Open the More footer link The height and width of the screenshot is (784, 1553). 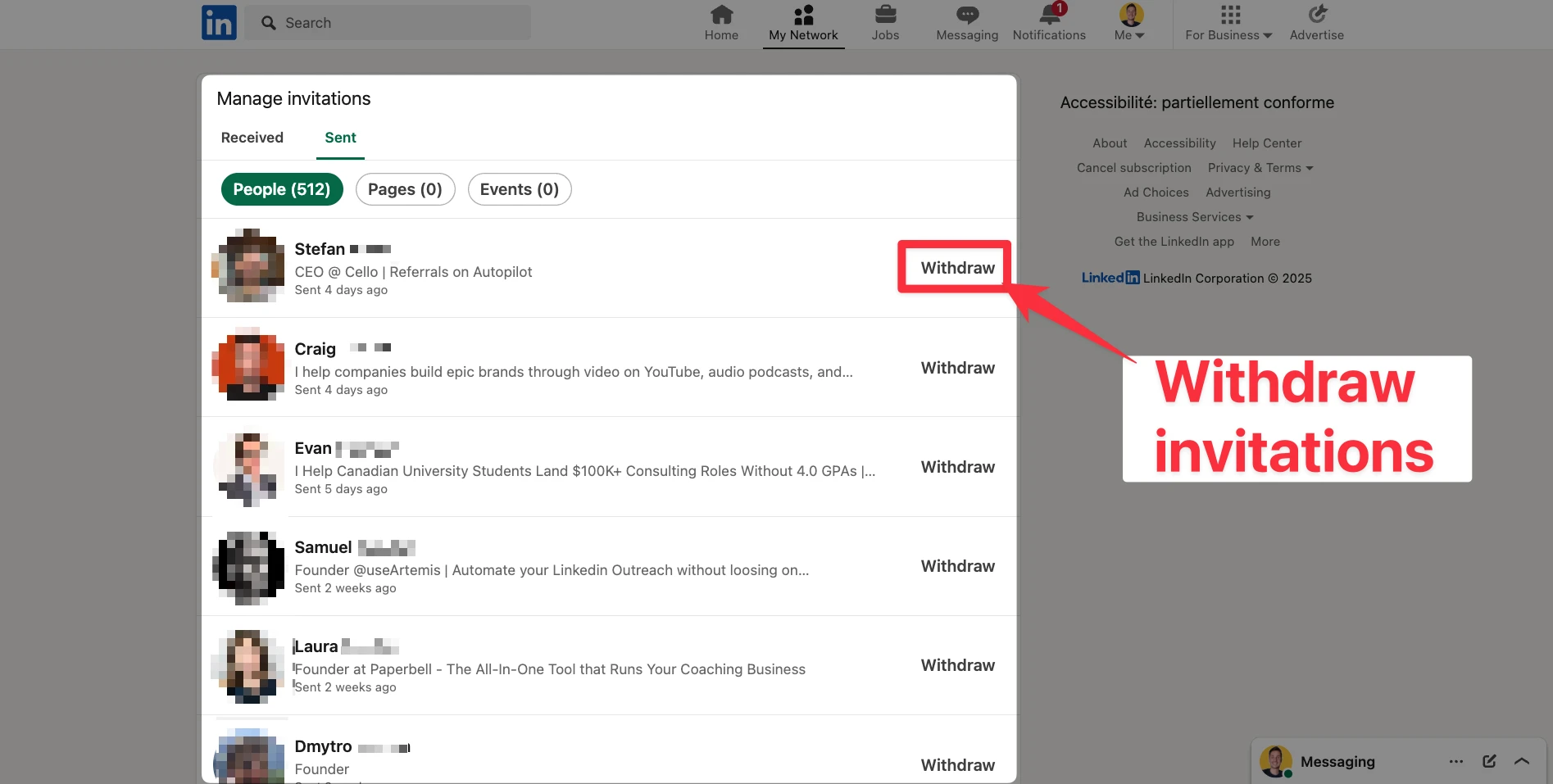click(x=1265, y=242)
